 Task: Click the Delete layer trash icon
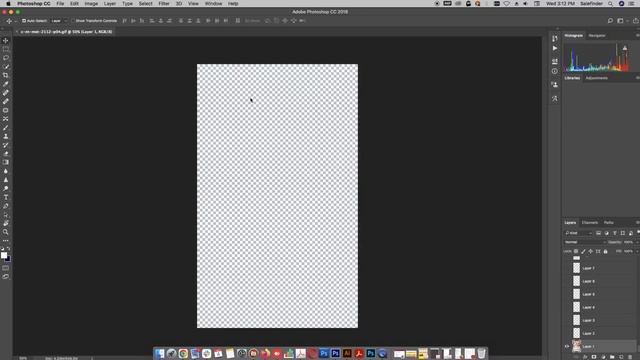[x=631, y=357]
